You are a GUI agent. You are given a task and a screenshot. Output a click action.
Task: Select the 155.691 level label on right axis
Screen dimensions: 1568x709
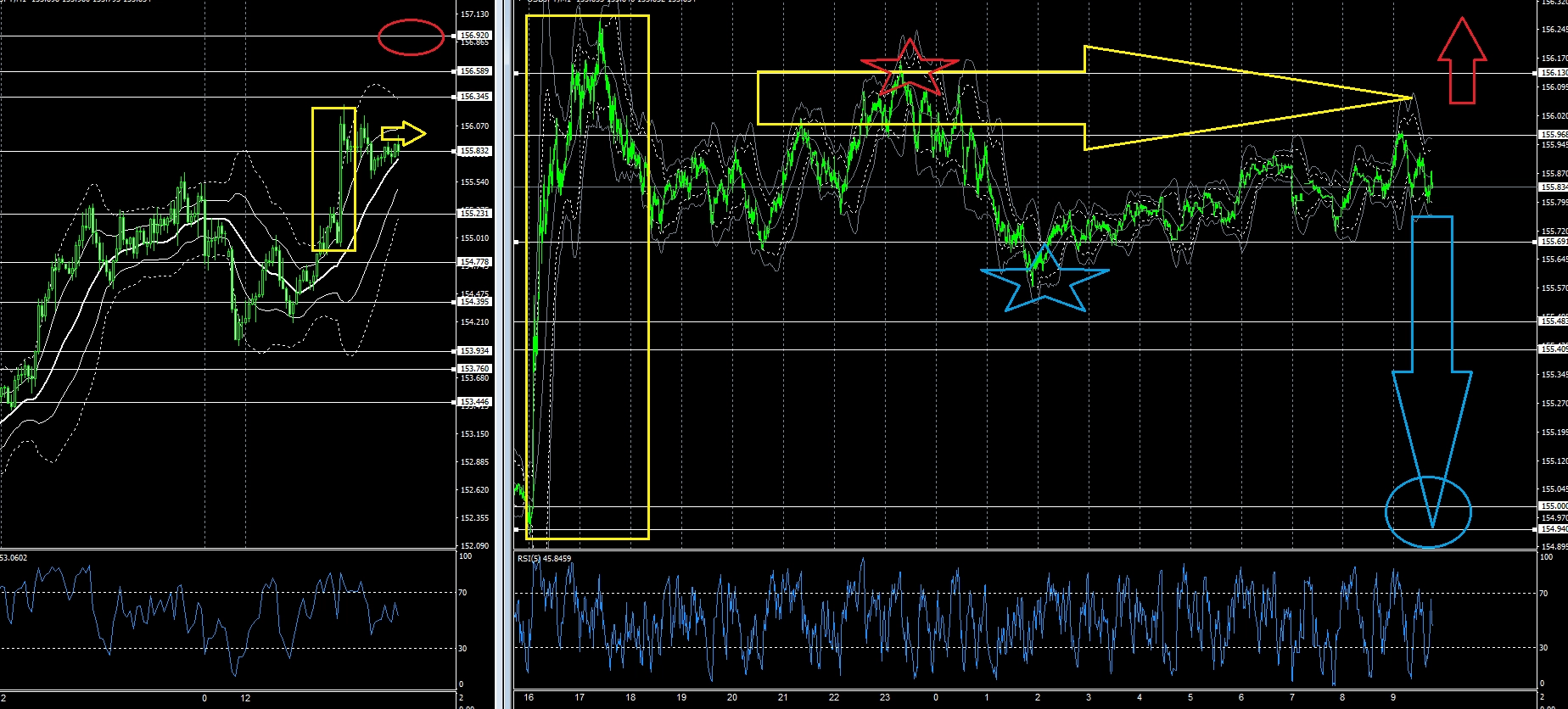pos(1554,242)
